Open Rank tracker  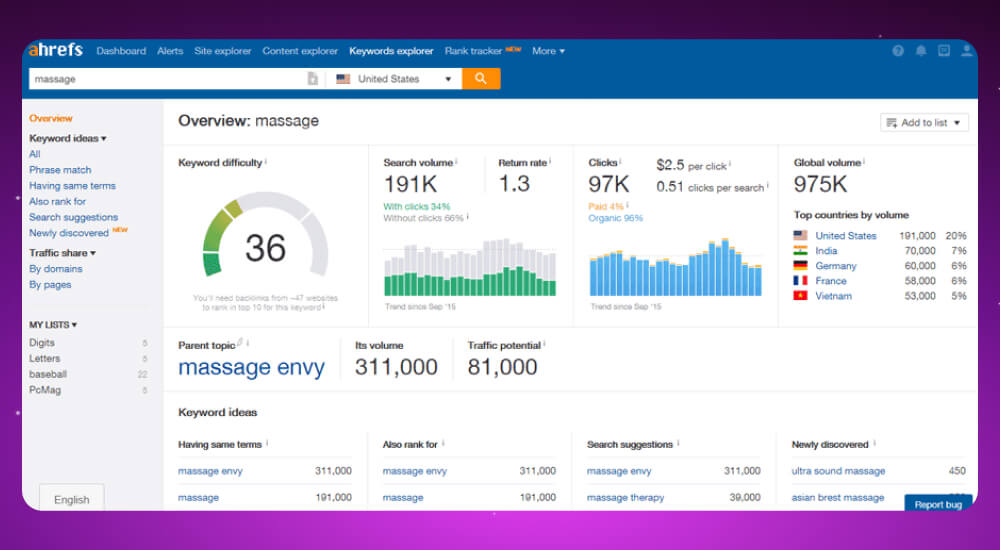point(473,51)
